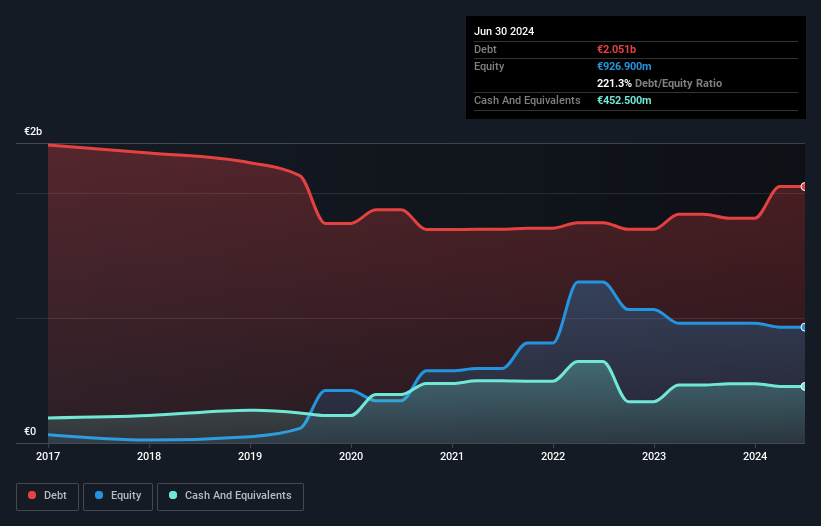This screenshot has width=821, height=526.
Task: Click the 2017 x-axis label
Action: 48,456
